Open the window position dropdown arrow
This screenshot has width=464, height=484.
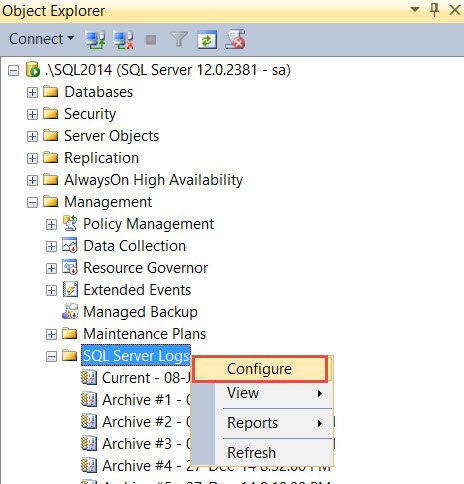tap(415, 9)
